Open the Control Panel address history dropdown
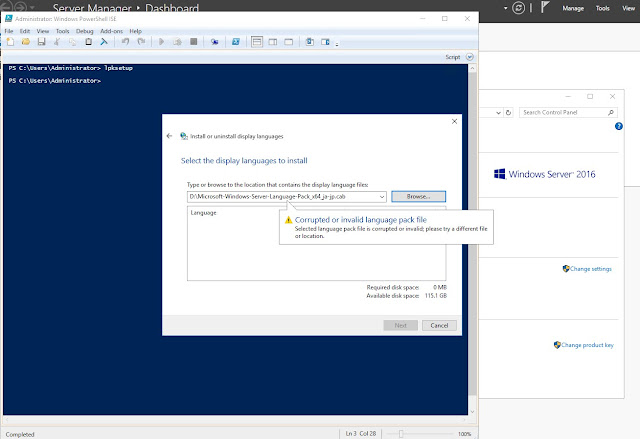The width and height of the screenshot is (640, 439). [x=498, y=113]
